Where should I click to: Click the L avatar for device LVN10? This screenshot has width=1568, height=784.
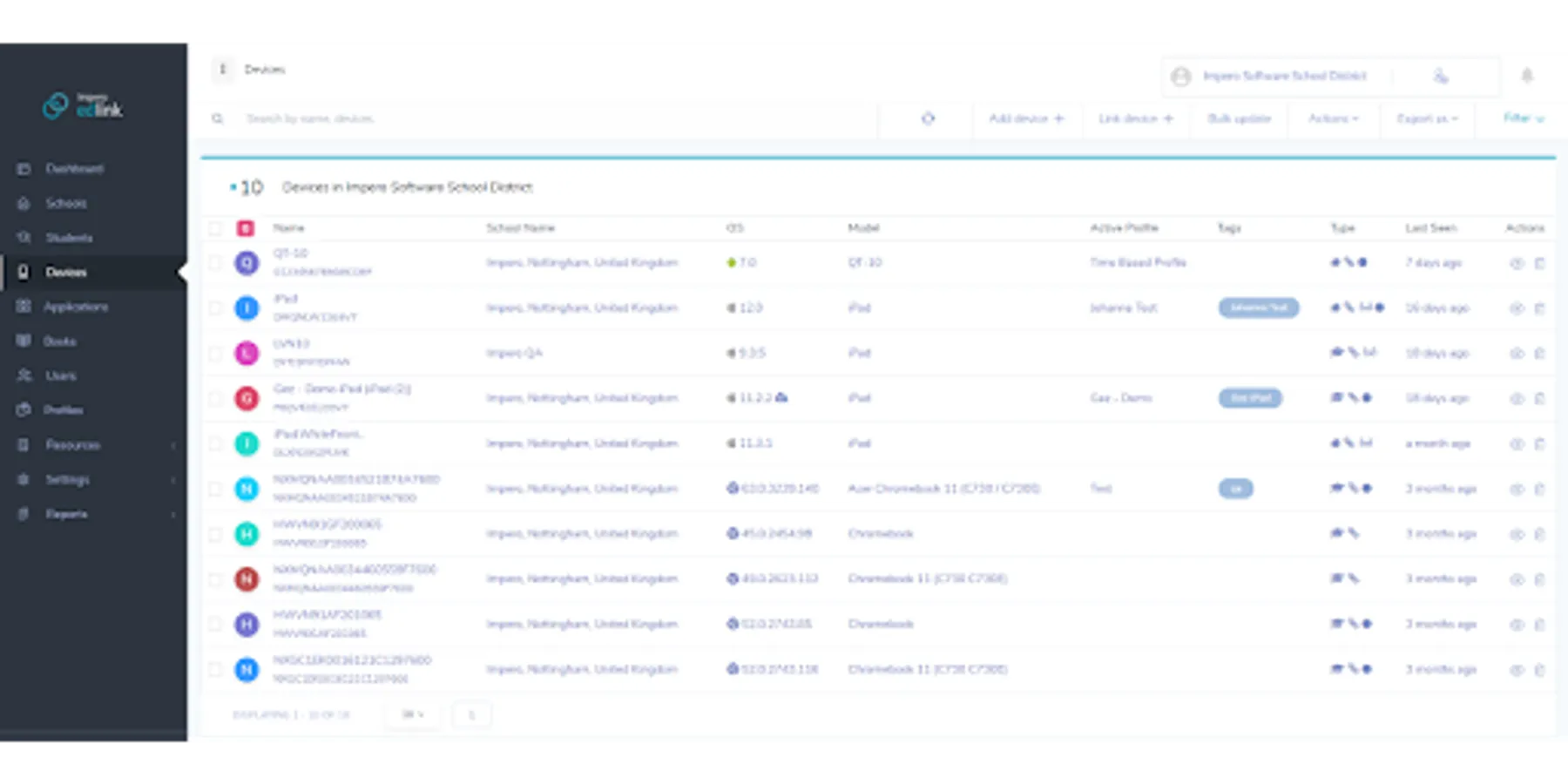[x=247, y=353]
